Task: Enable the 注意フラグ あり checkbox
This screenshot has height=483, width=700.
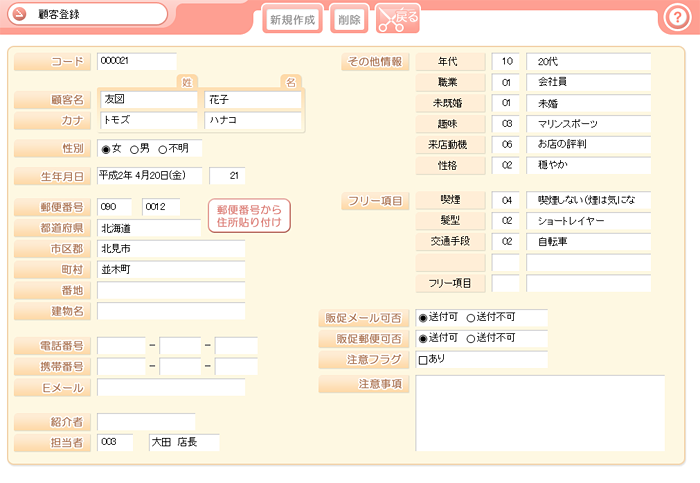Action: pos(422,360)
